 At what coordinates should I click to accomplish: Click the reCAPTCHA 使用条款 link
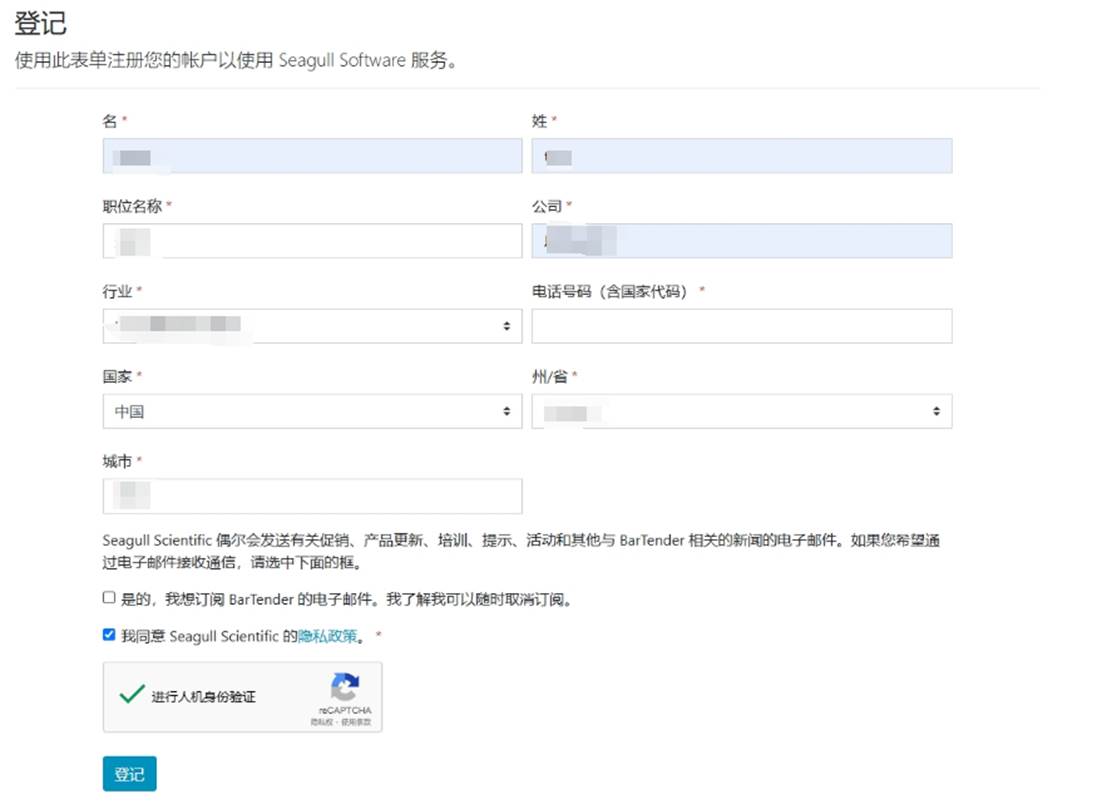point(357,722)
